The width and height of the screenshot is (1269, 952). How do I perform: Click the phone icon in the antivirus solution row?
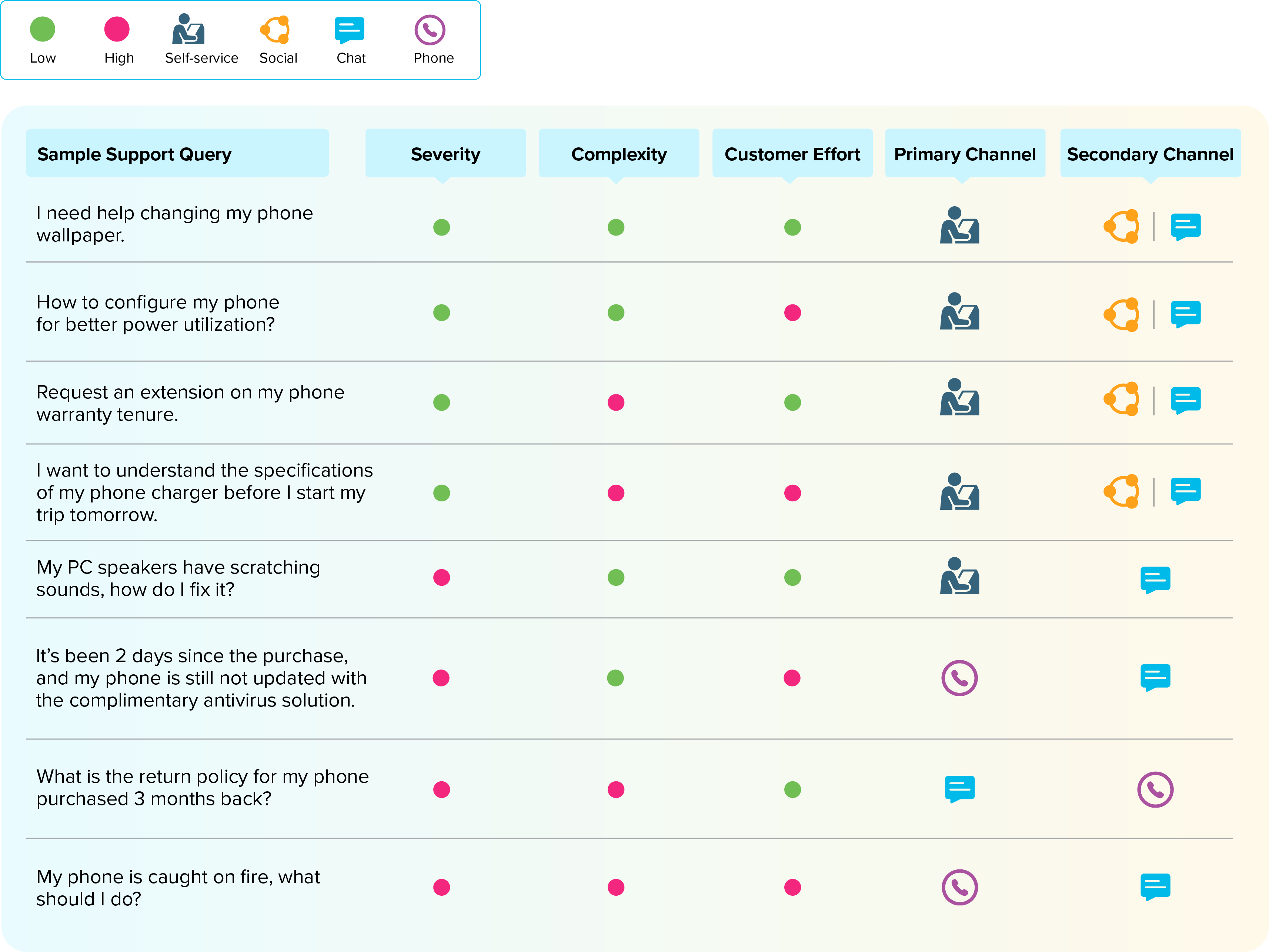[959, 678]
